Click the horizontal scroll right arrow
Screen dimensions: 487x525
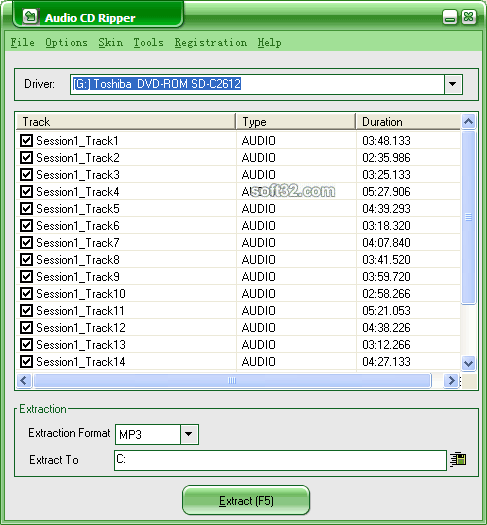coord(451,380)
